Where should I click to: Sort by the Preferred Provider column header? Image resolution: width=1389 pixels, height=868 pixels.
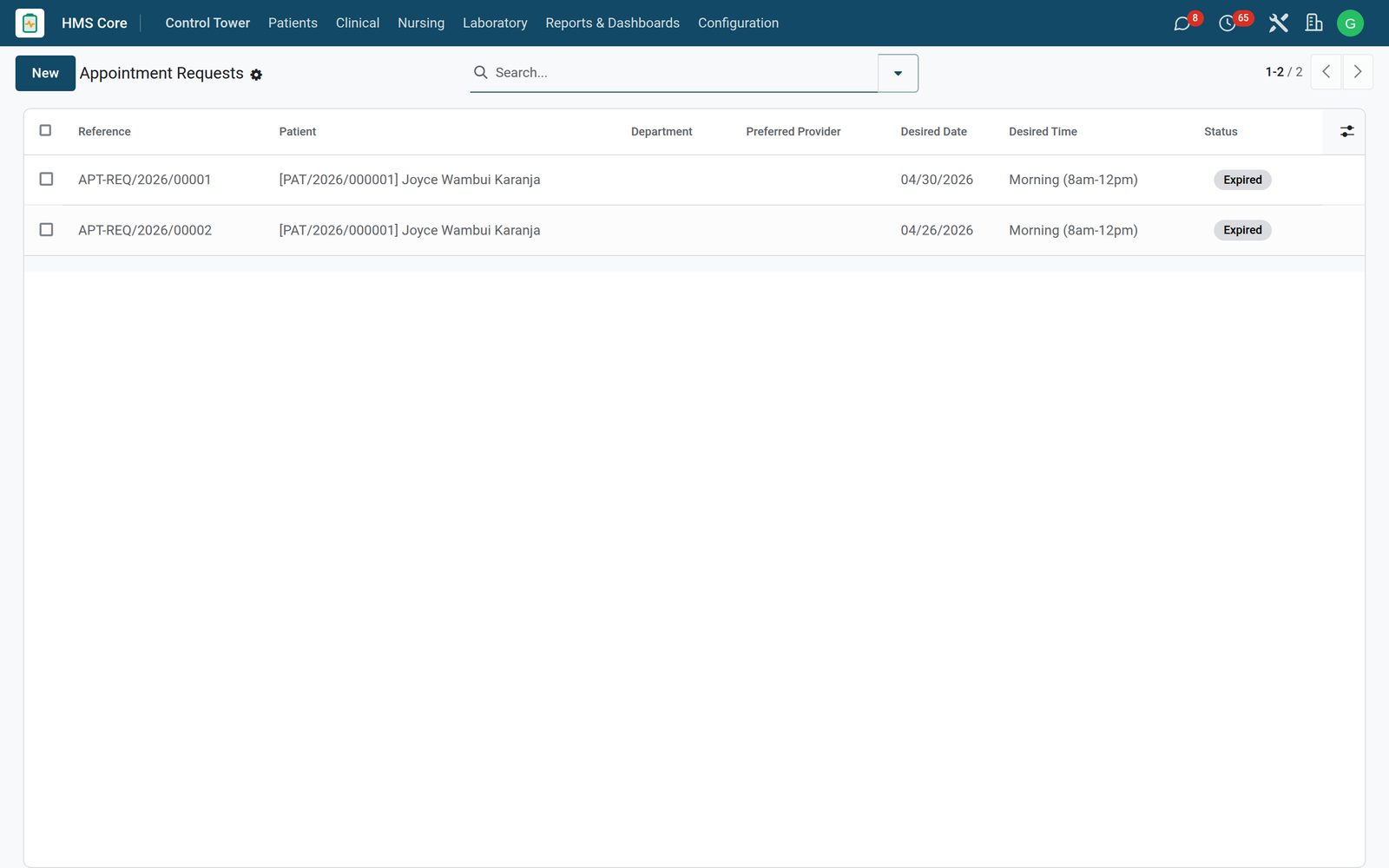coord(793,131)
